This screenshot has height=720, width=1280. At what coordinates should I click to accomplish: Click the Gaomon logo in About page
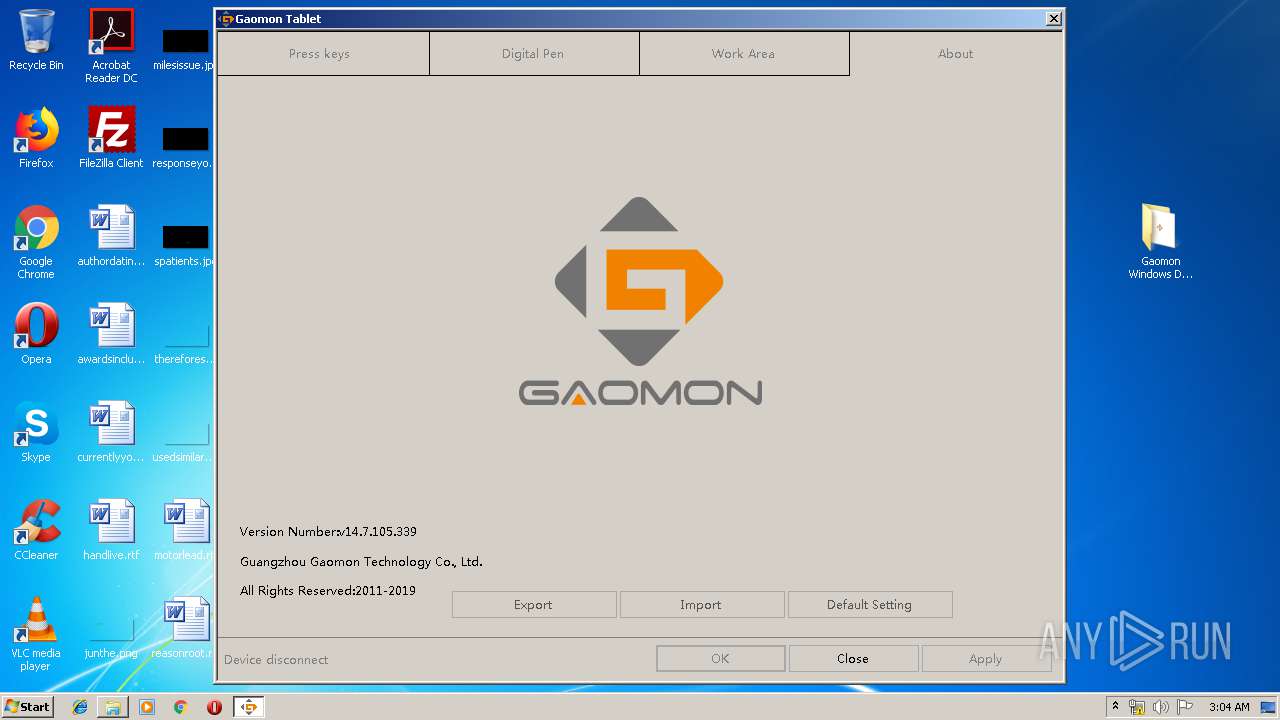(640, 301)
